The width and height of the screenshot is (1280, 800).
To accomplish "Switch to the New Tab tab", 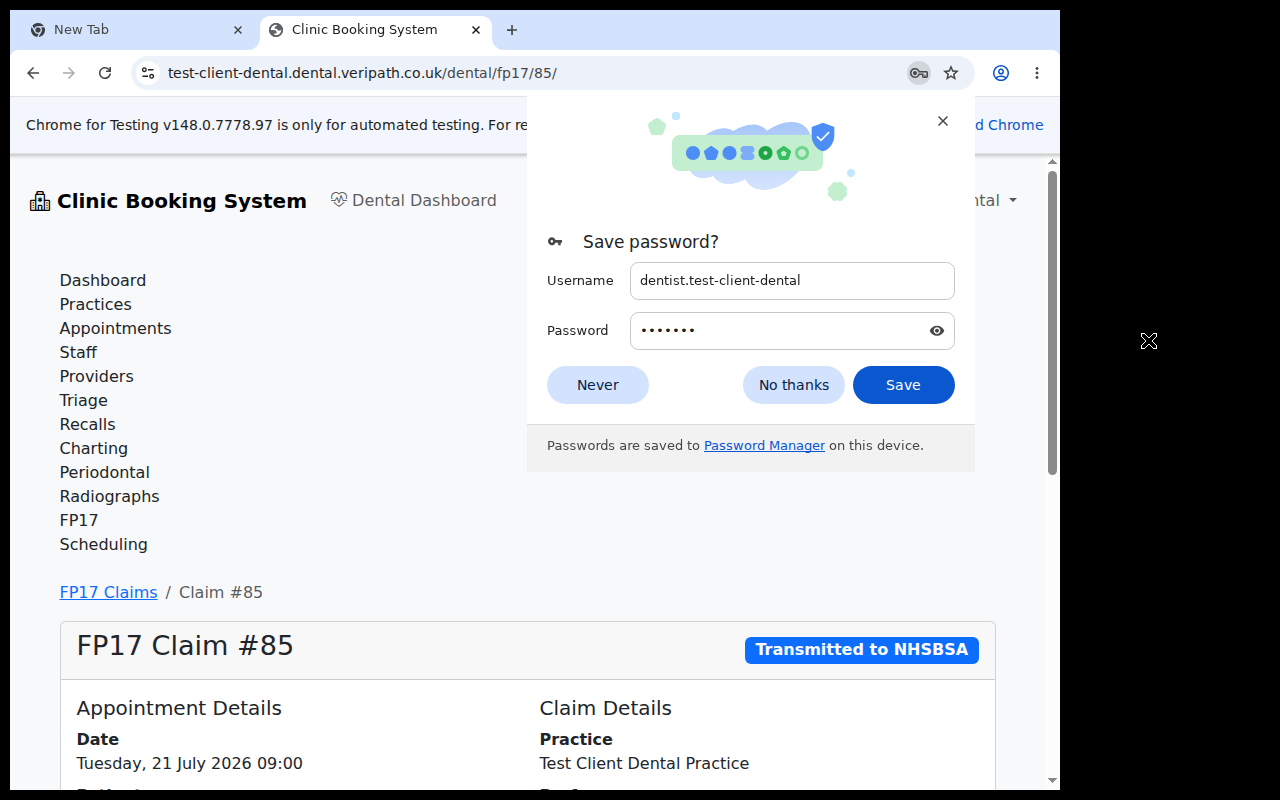I will click(x=134, y=30).
